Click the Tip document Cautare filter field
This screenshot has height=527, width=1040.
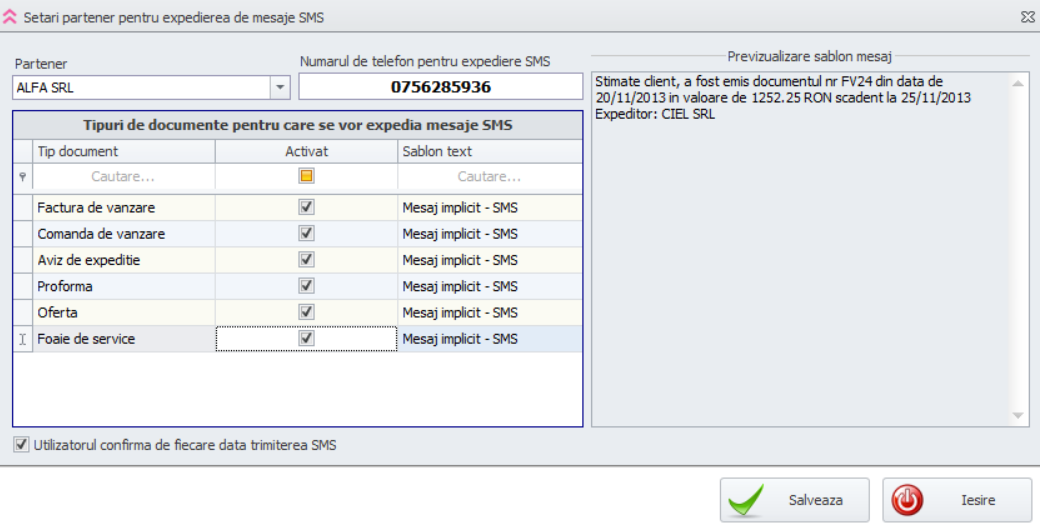pos(123,177)
